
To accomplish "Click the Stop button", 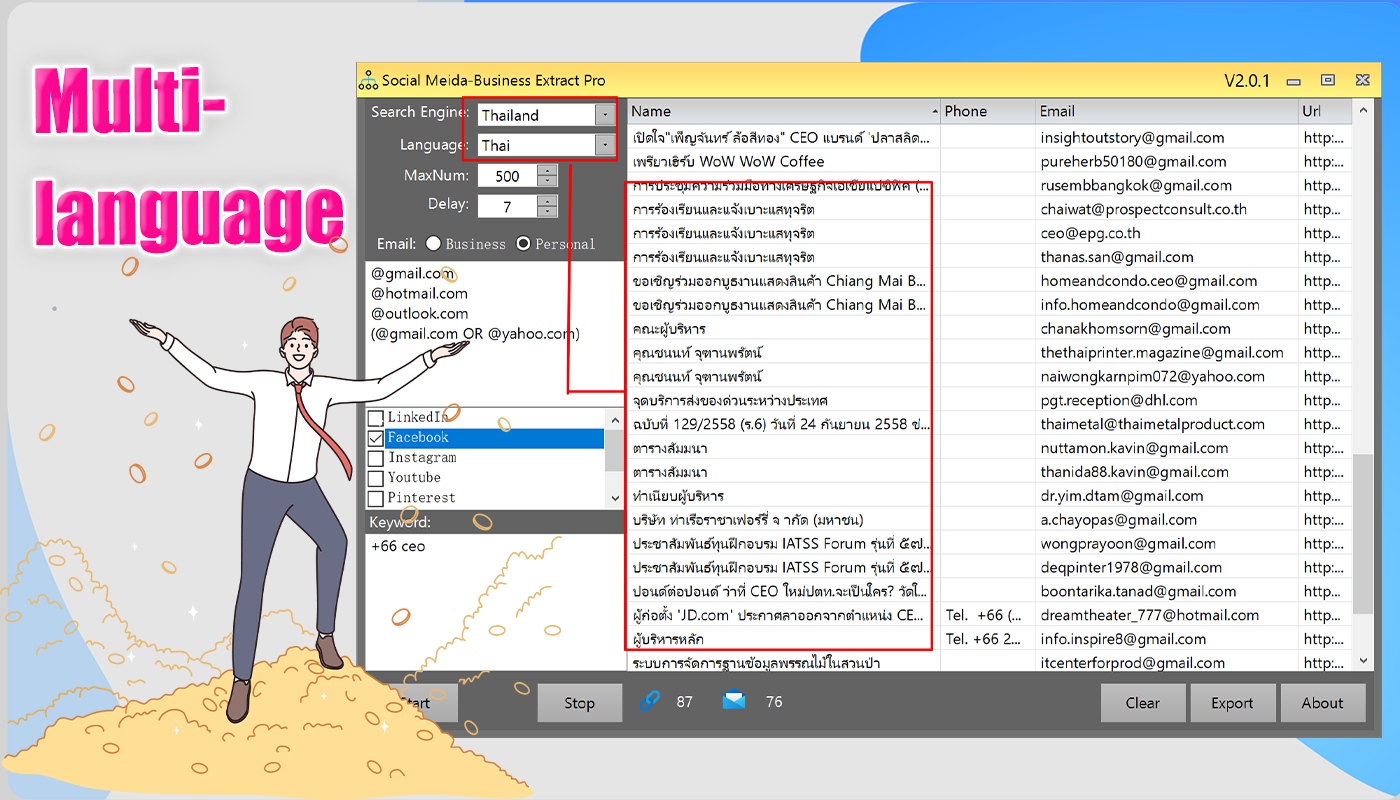I will (x=579, y=703).
